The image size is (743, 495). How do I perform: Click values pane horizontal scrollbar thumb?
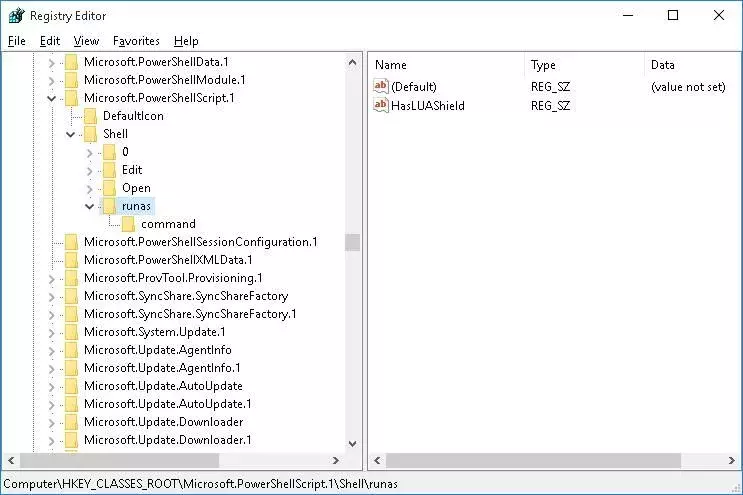pyautogui.click(x=534, y=460)
